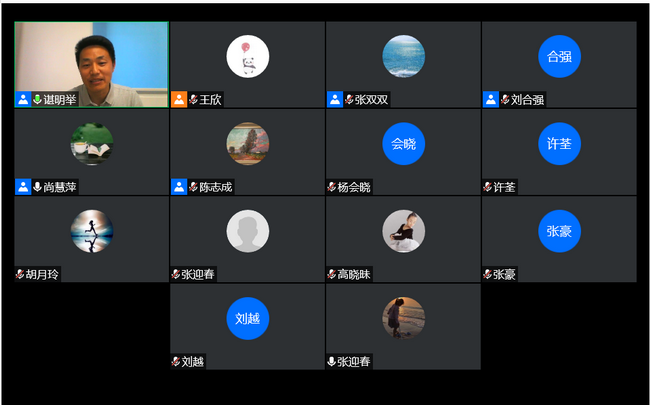Click the blue person icon beside 陈志成
This screenshot has width=650, height=405.
point(179,187)
